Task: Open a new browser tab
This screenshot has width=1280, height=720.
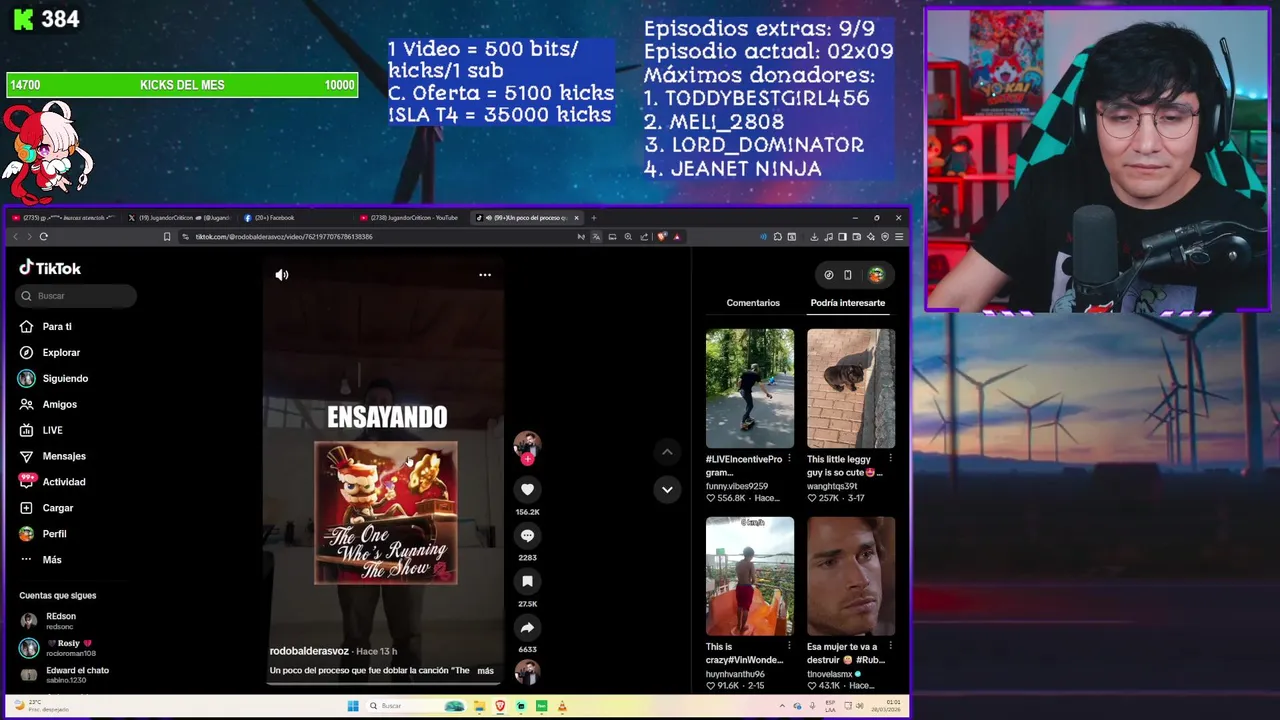Action: coord(594,218)
